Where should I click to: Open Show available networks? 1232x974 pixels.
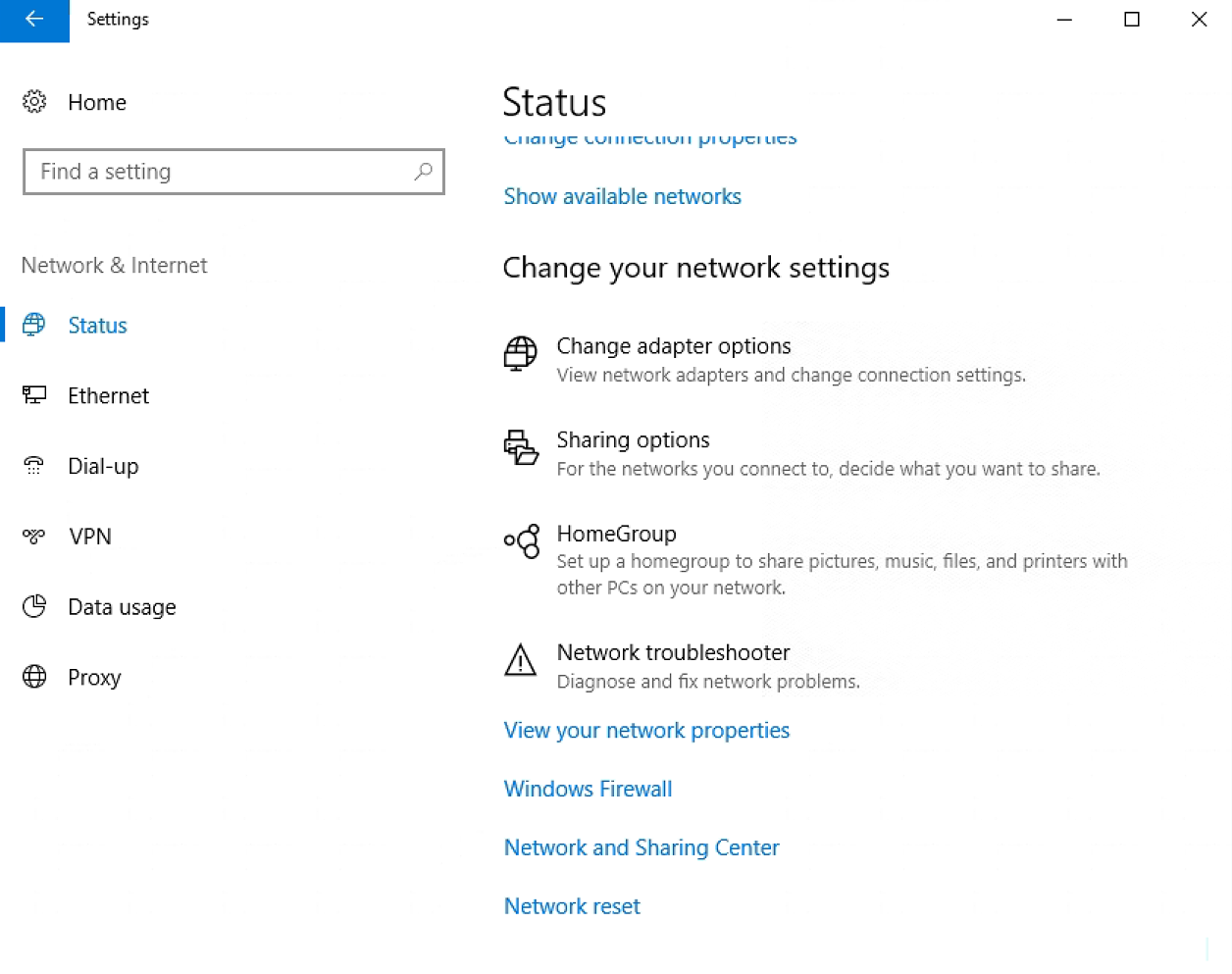coord(622,196)
